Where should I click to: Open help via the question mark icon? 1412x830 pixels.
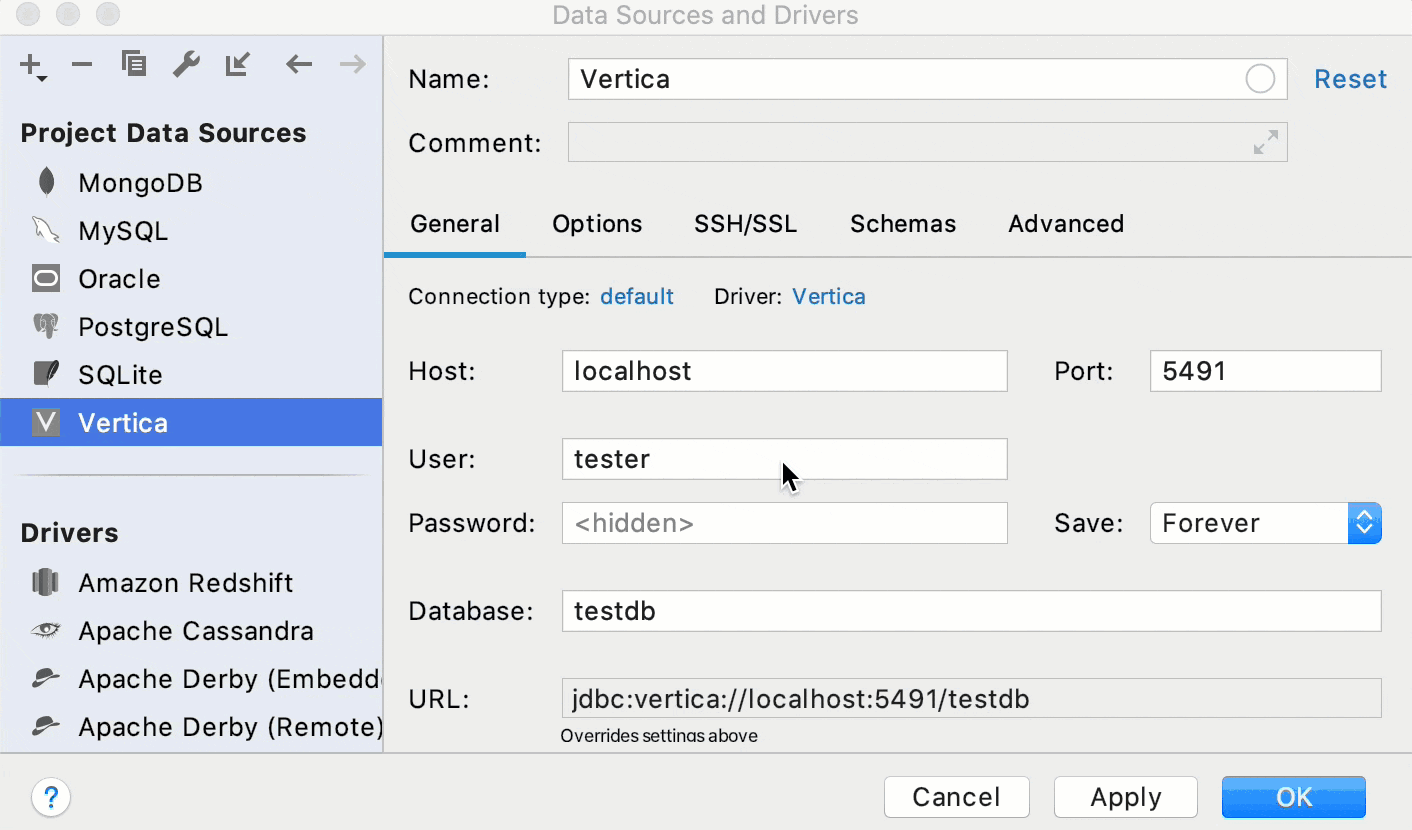51,797
